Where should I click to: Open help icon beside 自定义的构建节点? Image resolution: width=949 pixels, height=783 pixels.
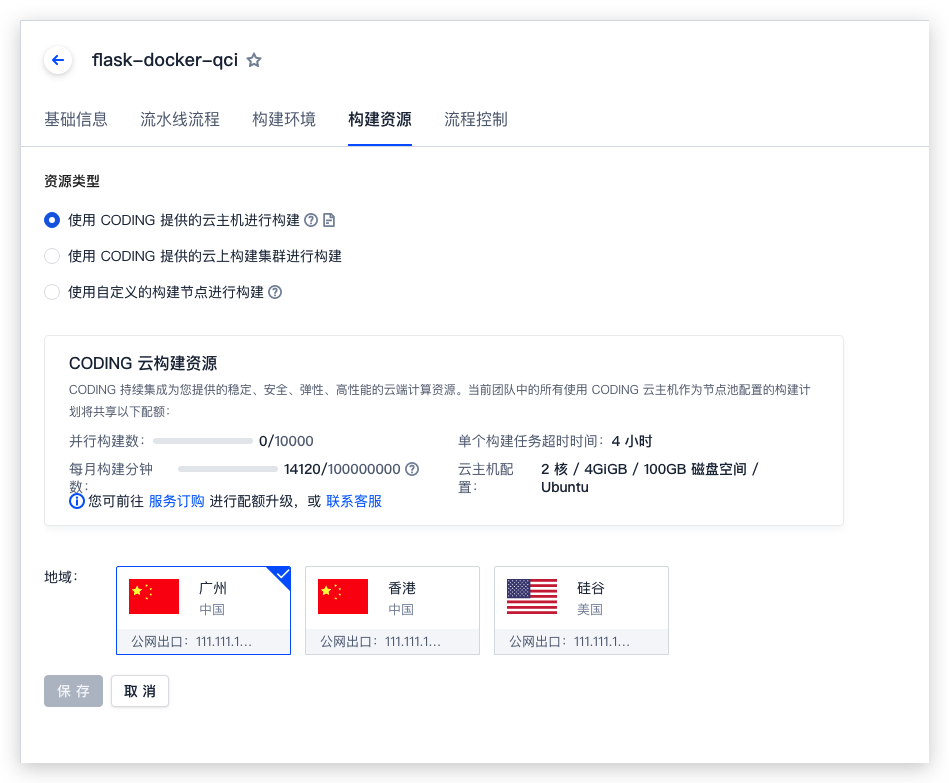(275, 292)
